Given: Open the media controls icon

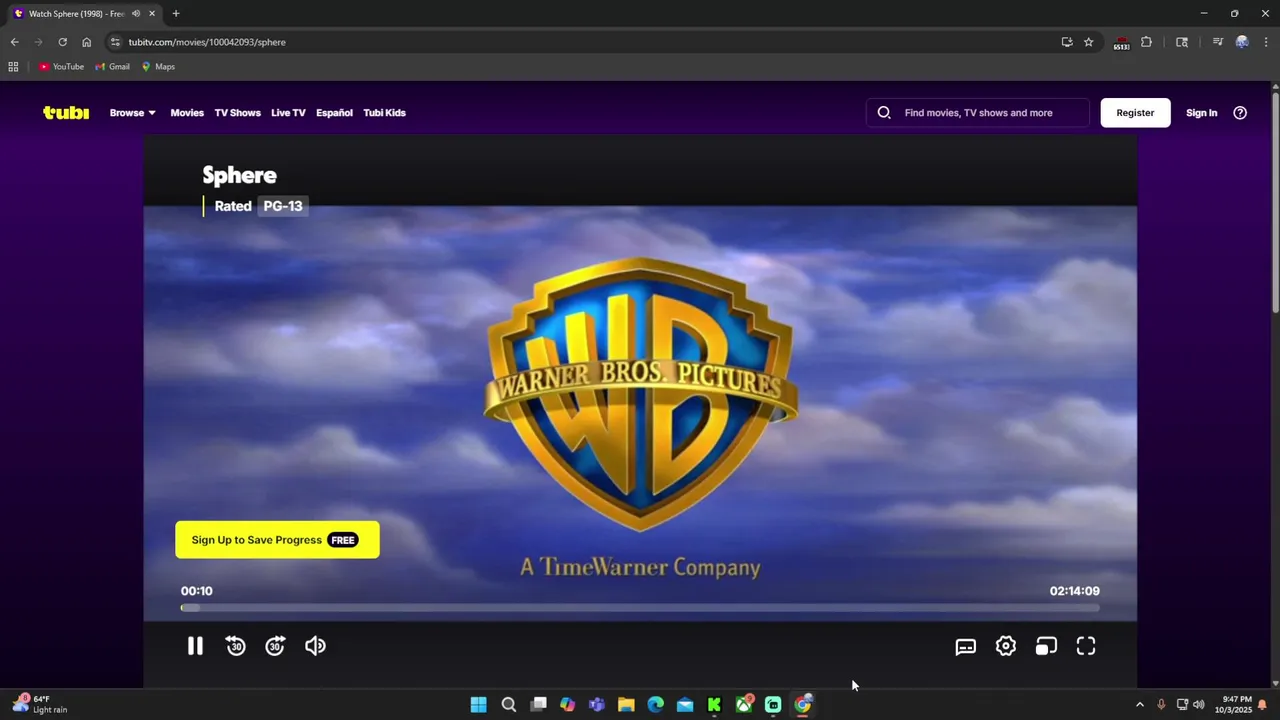Looking at the screenshot, I should [x=1217, y=42].
